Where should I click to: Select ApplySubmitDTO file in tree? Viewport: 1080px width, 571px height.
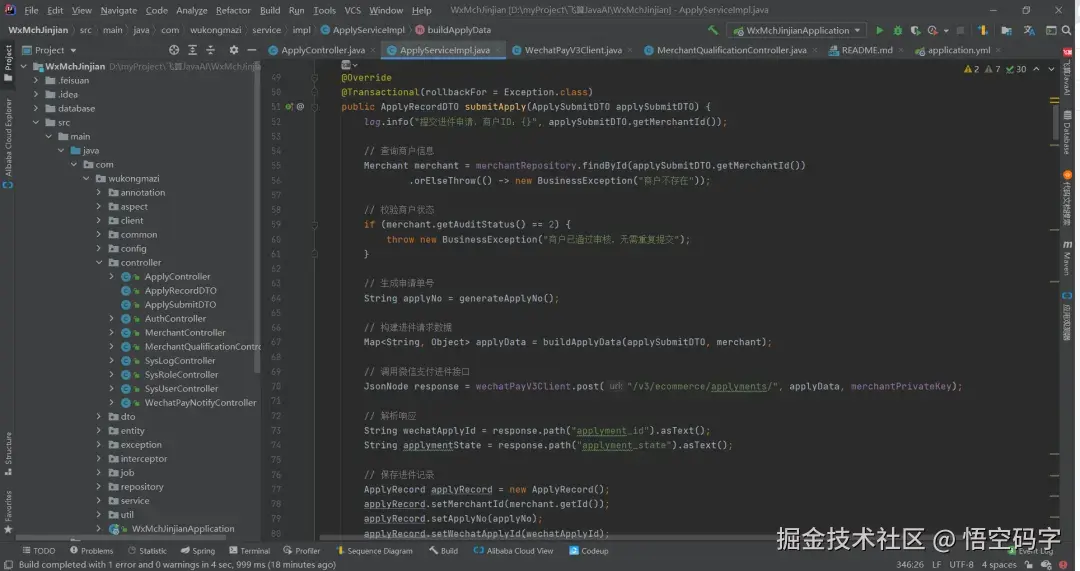point(180,305)
